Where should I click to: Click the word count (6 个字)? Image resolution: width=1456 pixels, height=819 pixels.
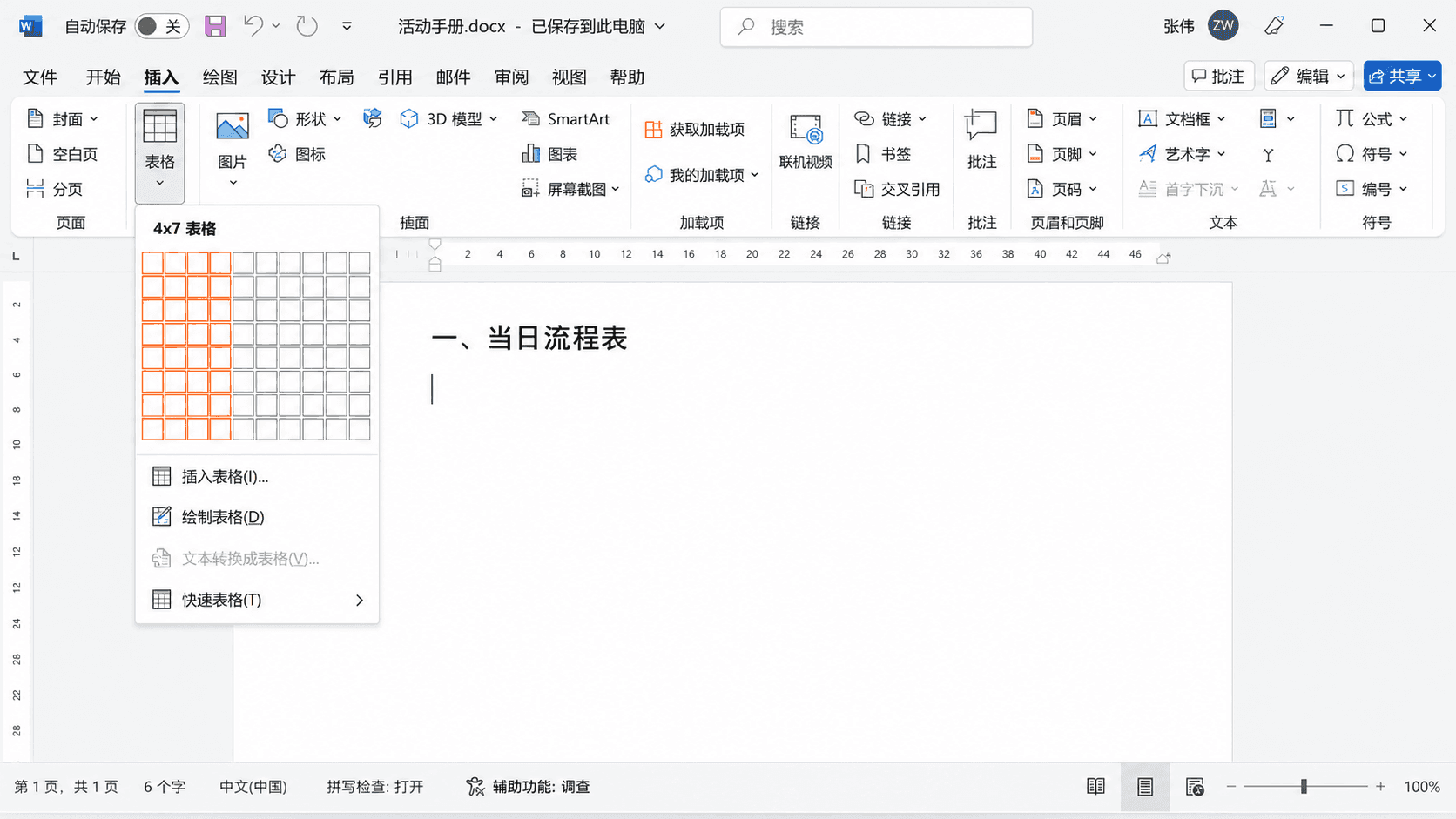pos(165,787)
